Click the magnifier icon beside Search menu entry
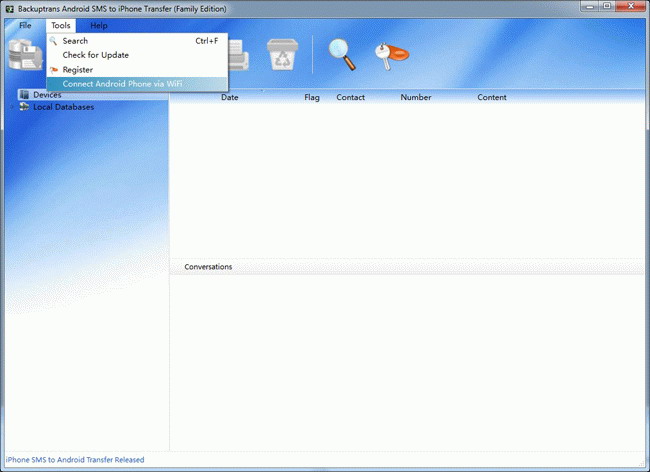Viewport: 650px width, 472px height. coord(53,41)
